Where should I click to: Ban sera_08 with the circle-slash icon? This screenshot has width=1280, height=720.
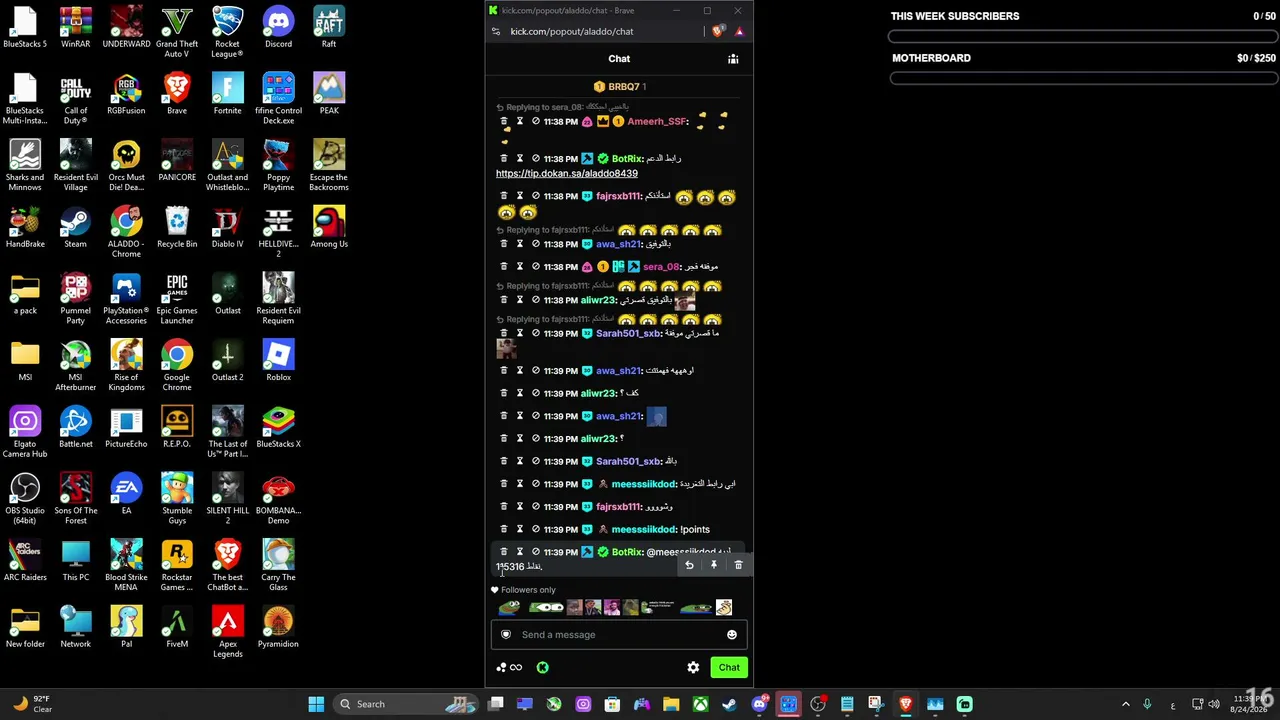point(536,267)
